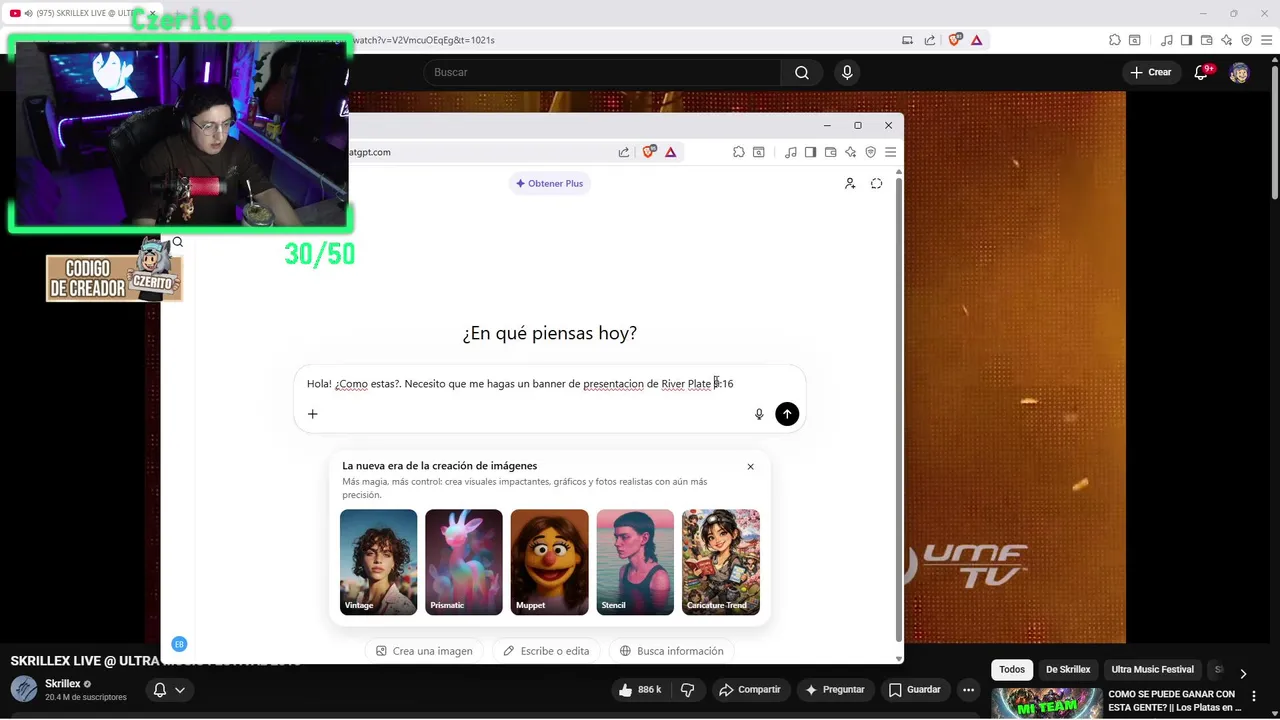
Task: Toggle sidebar panel in YouTube window toolbar
Action: pos(1187,40)
